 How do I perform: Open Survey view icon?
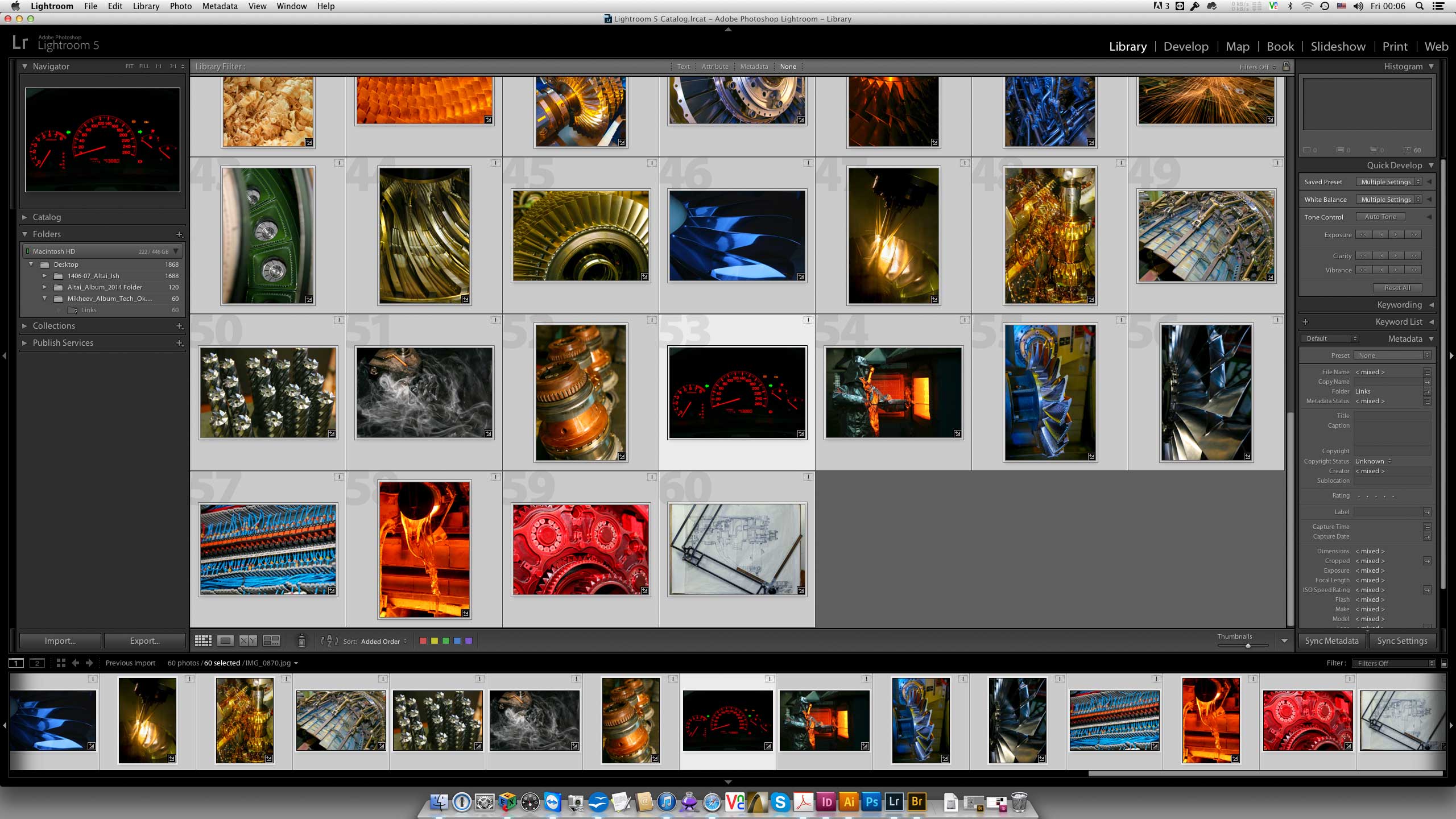(271, 641)
